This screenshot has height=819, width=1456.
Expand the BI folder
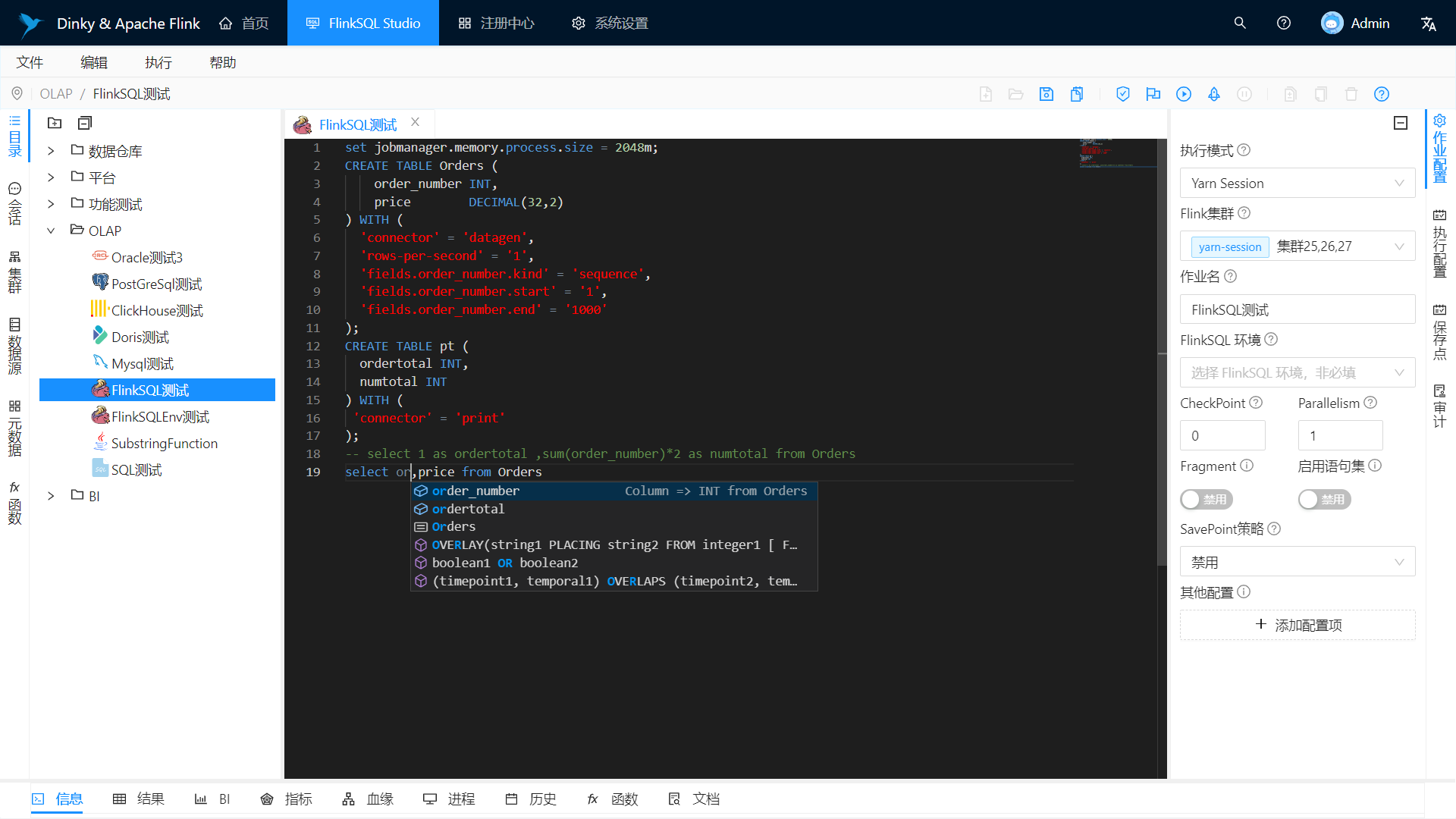(x=51, y=496)
